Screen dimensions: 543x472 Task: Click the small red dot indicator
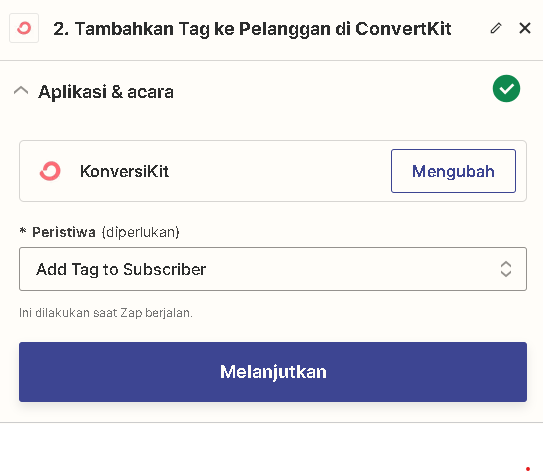(528, 469)
